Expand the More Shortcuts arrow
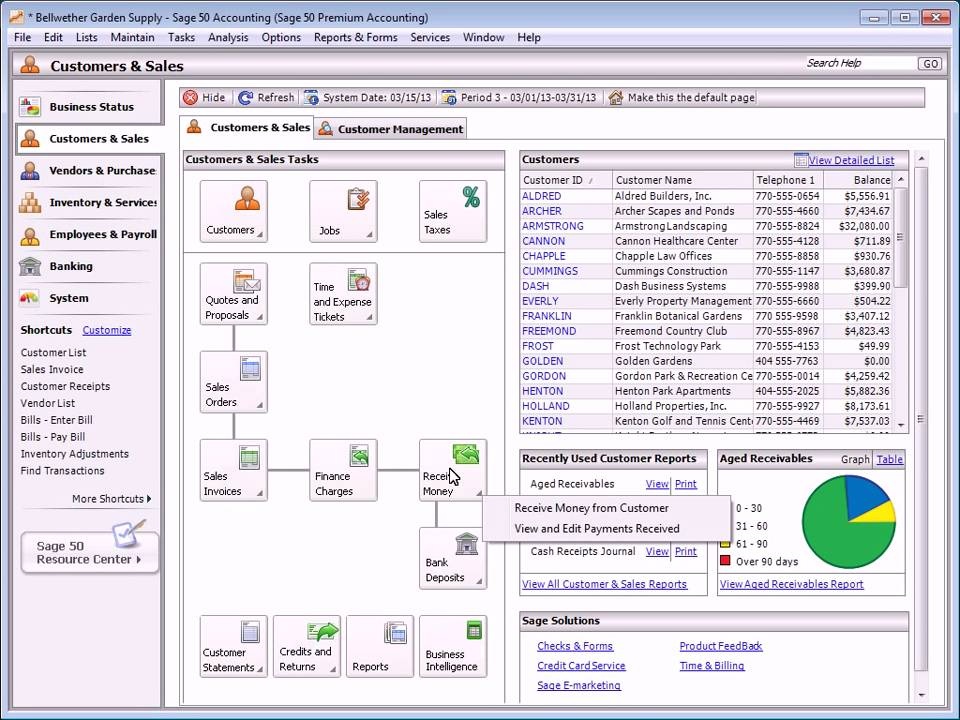The width and height of the screenshot is (960, 720). point(111,499)
